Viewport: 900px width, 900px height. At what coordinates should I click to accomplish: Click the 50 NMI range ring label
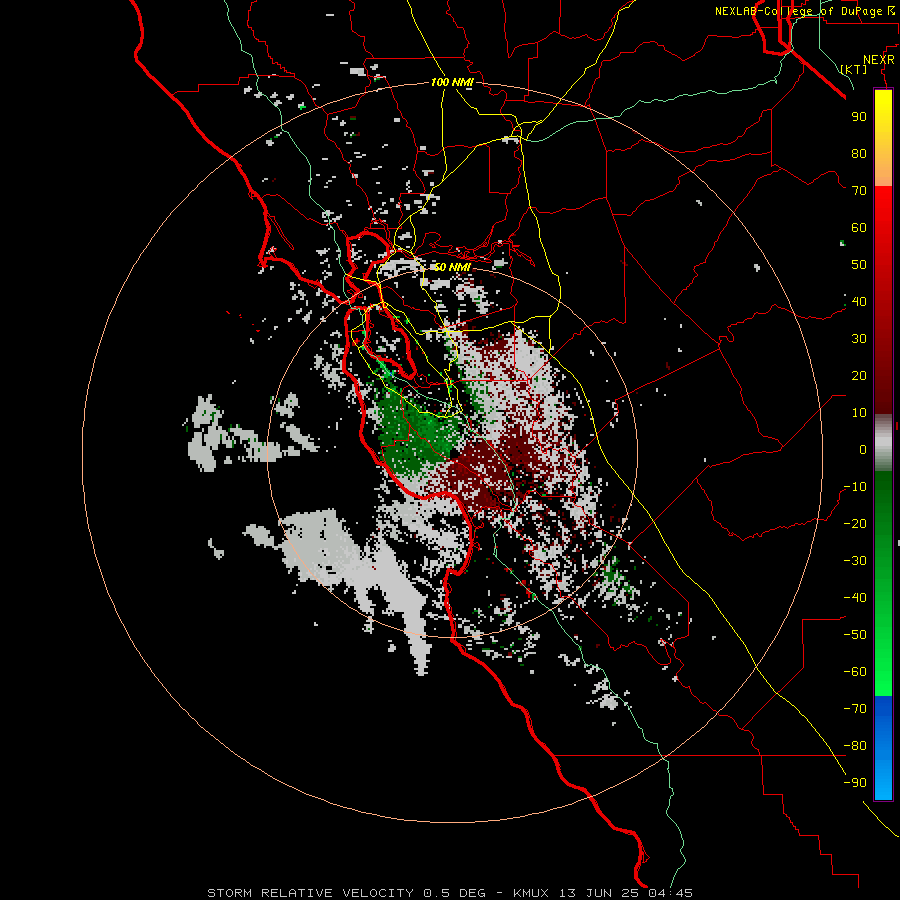[452, 267]
